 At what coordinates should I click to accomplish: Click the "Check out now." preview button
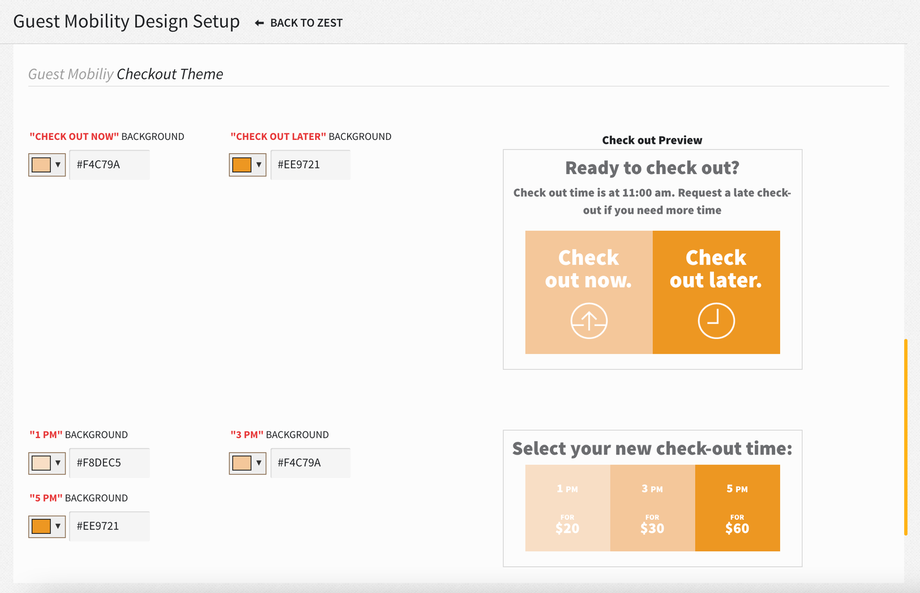588,292
